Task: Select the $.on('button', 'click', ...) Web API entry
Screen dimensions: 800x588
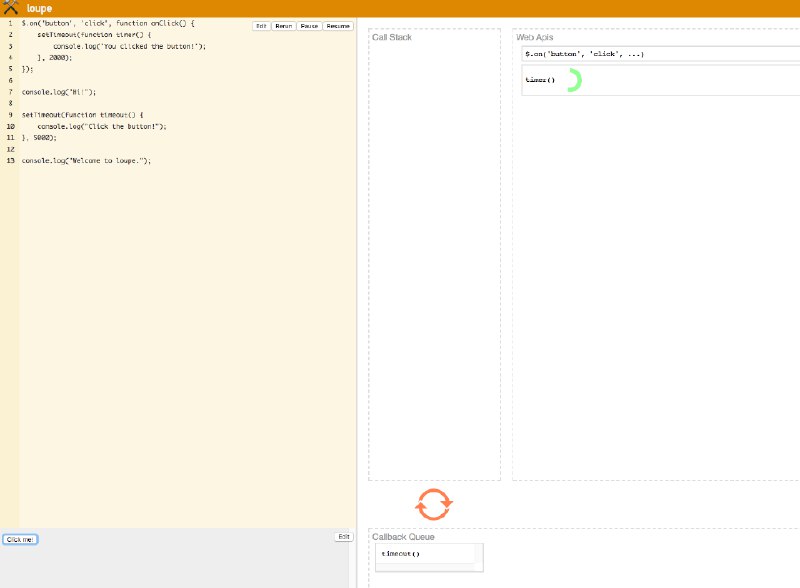Action: click(x=661, y=54)
